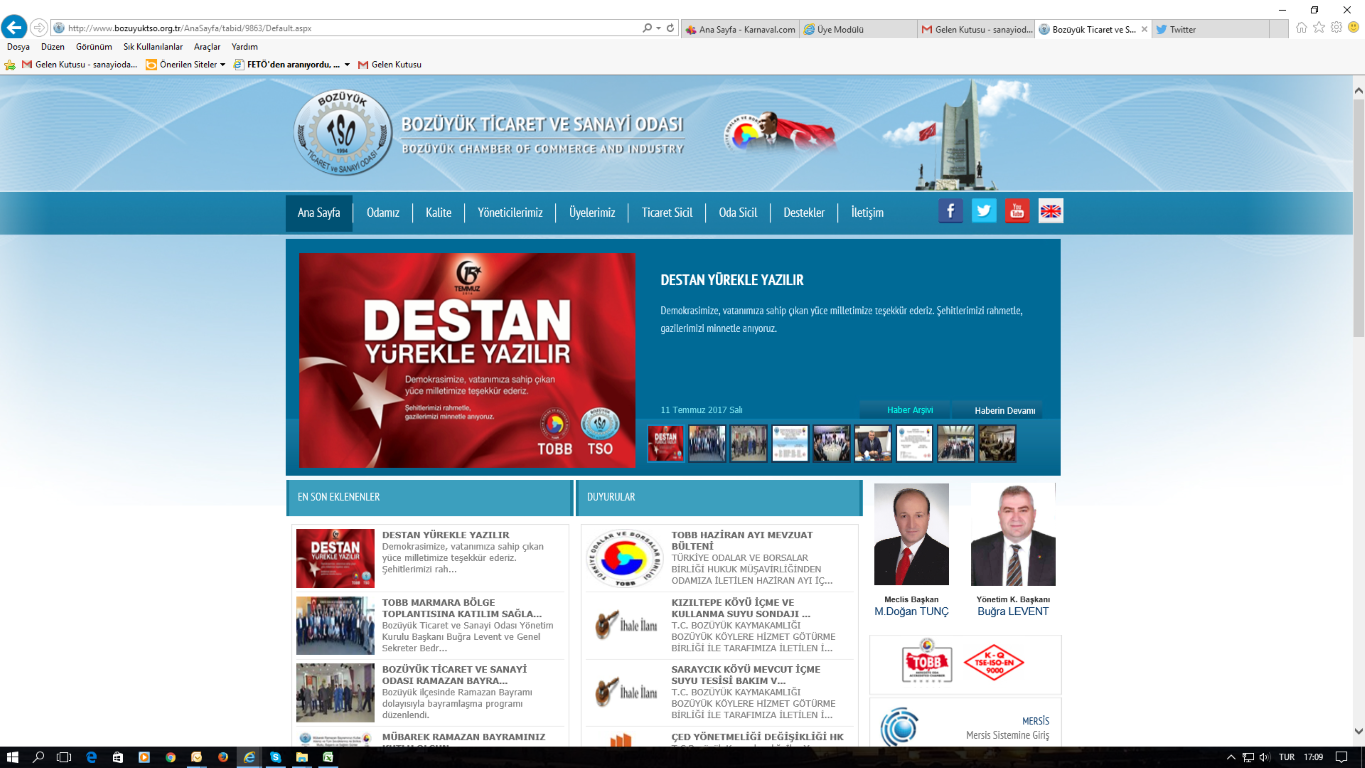This screenshot has width=1365, height=768.
Task: Launch Google Chrome from taskbar
Action: click(x=170, y=757)
